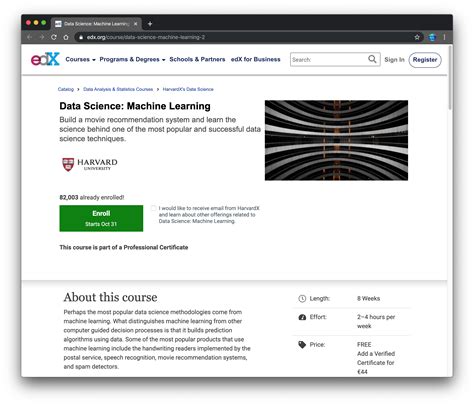Click the browser forward arrow
This screenshot has height=405, width=474.
[x=42, y=37]
